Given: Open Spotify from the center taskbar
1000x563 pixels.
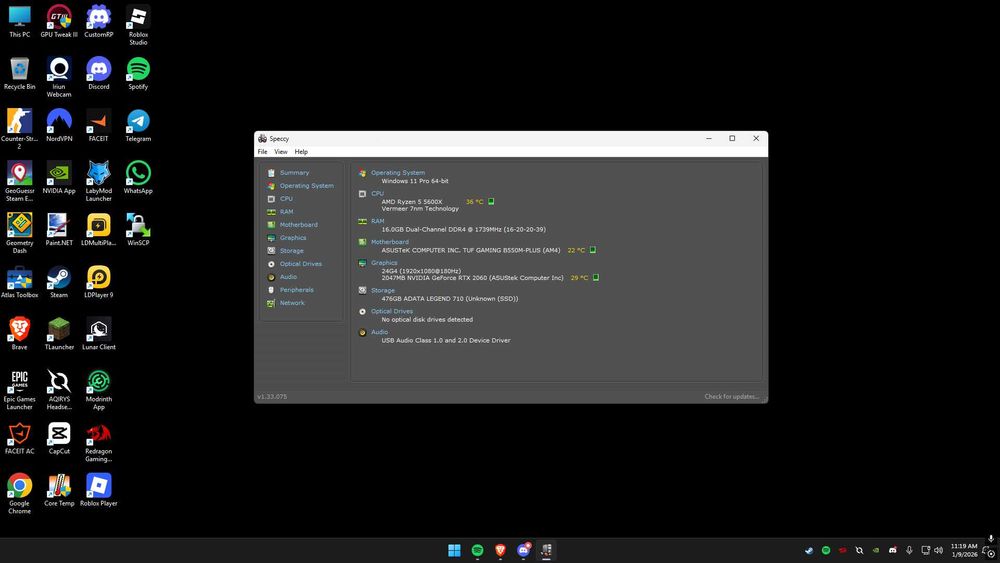Looking at the screenshot, I should [x=477, y=550].
